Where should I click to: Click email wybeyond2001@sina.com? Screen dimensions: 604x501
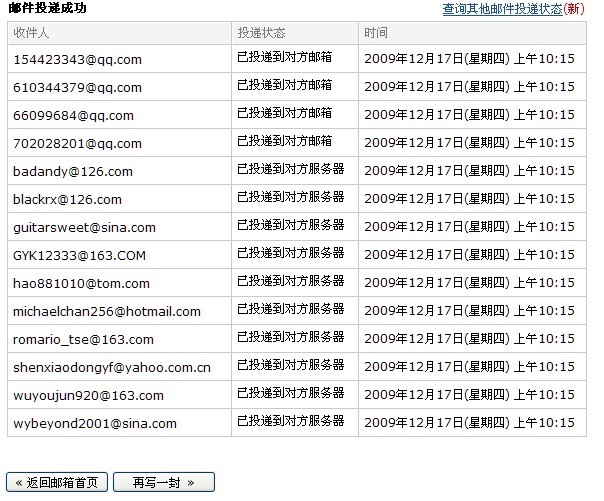click(x=95, y=423)
